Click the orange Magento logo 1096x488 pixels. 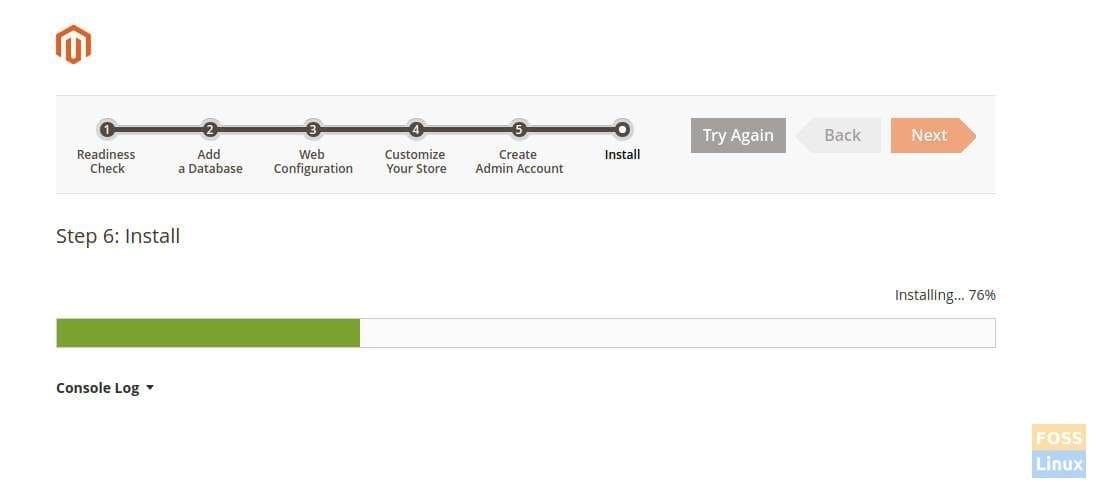pyautogui.click(x=73, y=45)
